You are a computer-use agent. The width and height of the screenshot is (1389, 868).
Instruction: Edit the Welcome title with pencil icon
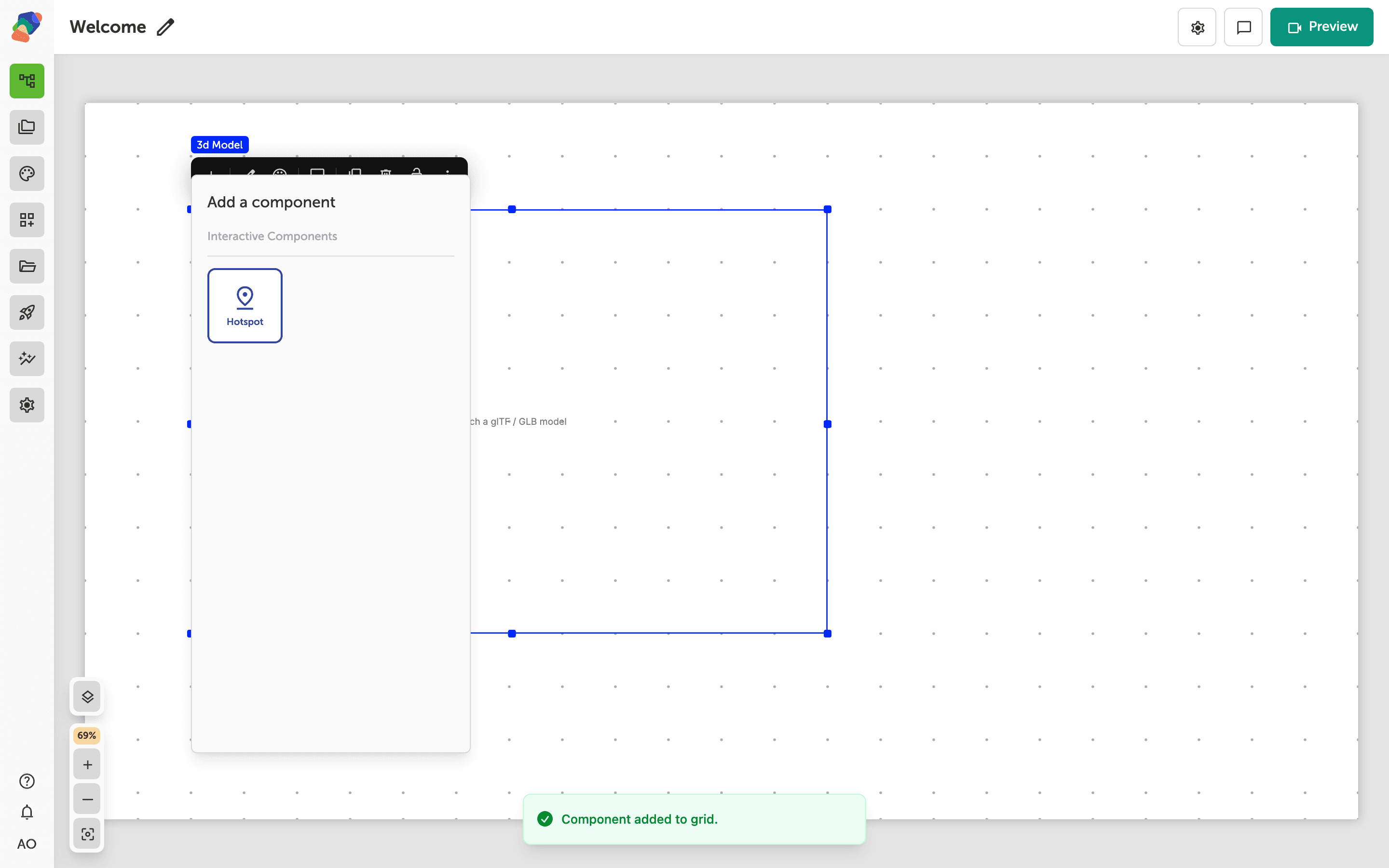pos(165,27)
